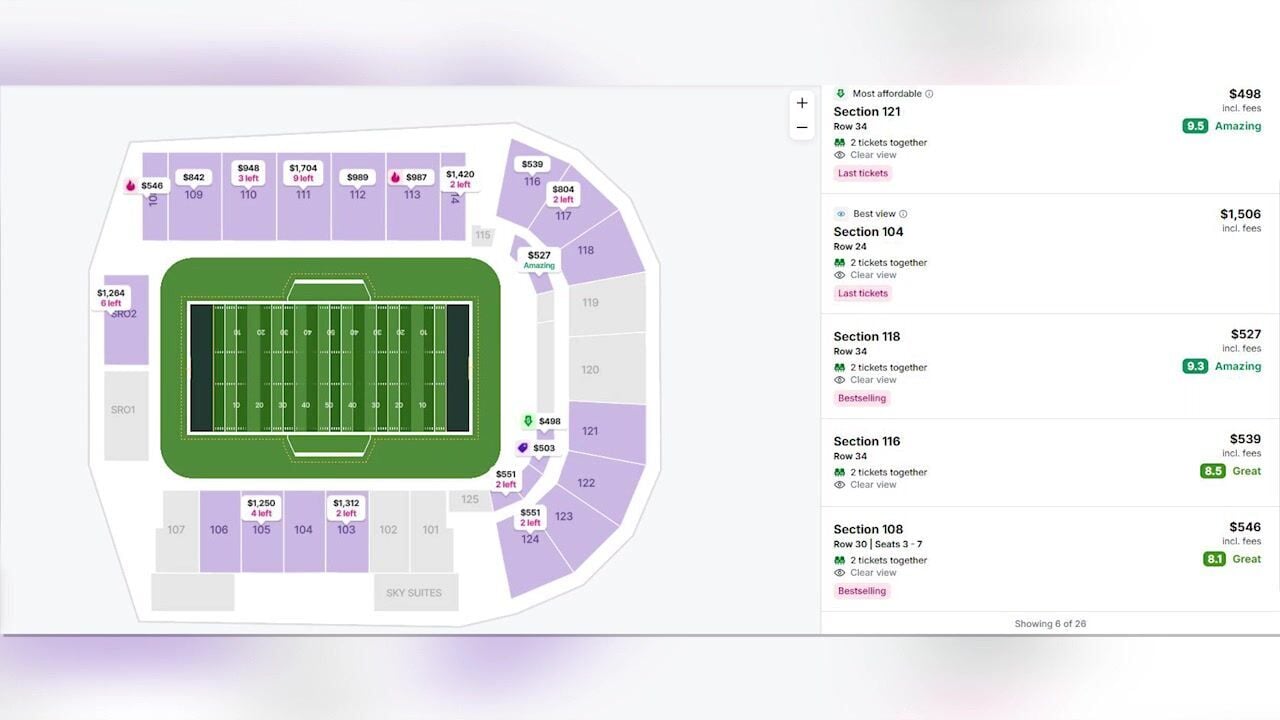Click the fire icon on $546 tag
The image size is (1280, 720).
[x=131, y=186]
